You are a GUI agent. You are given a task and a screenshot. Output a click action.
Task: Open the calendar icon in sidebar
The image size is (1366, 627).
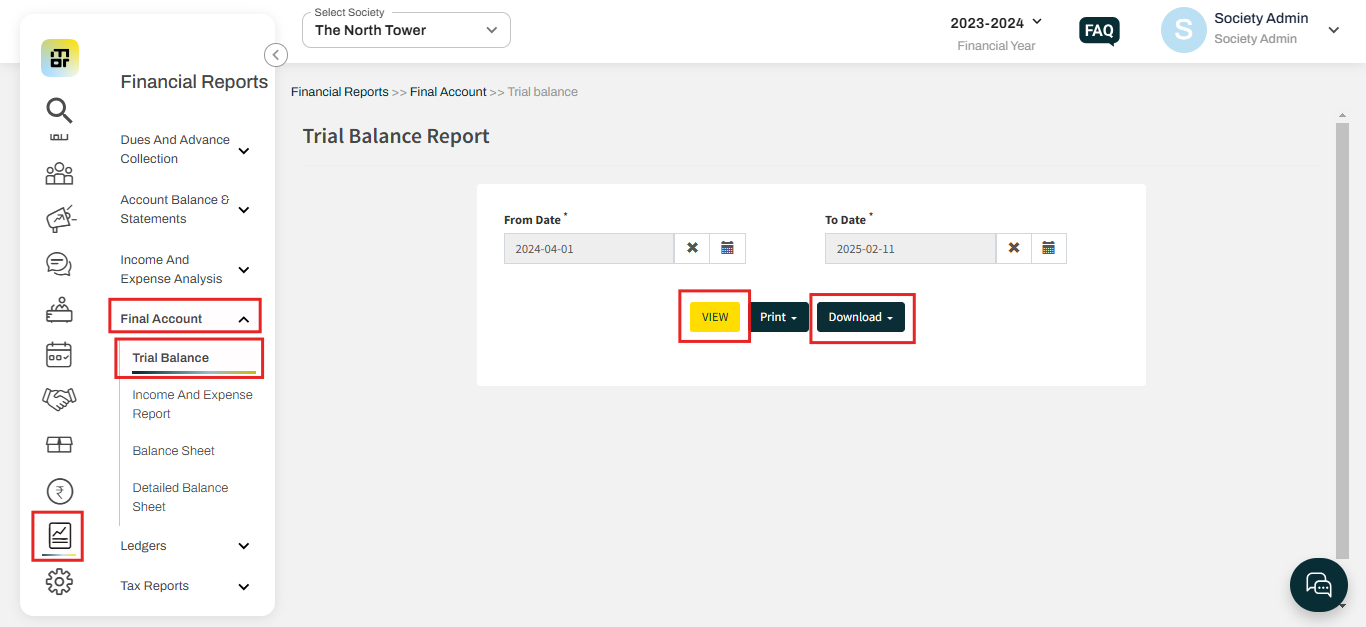[59, 354]
